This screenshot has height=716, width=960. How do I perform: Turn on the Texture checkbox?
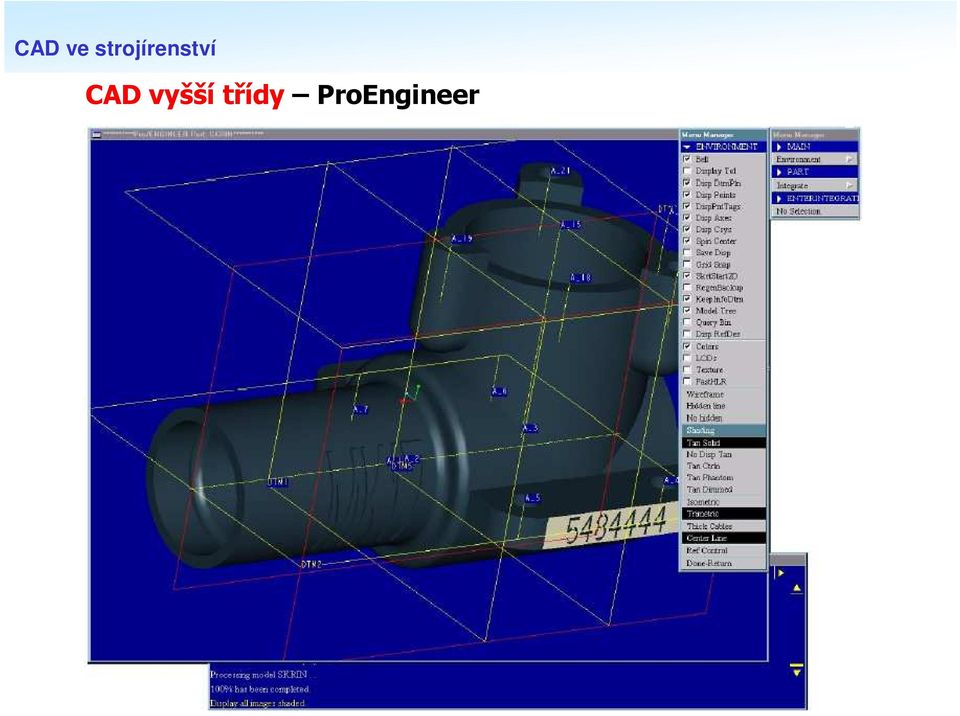tap(687, 369)
